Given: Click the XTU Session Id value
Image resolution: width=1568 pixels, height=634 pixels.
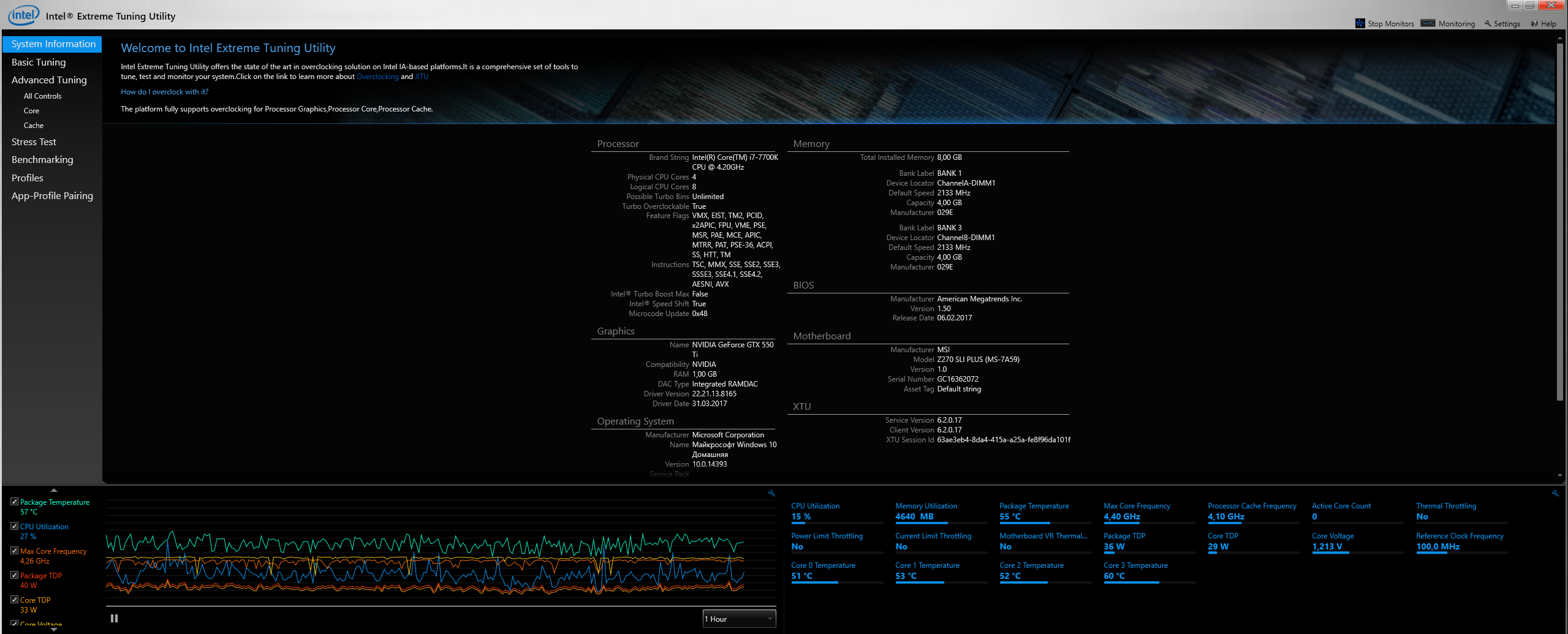Looking at the screenshot, I should pos(1004,440).
